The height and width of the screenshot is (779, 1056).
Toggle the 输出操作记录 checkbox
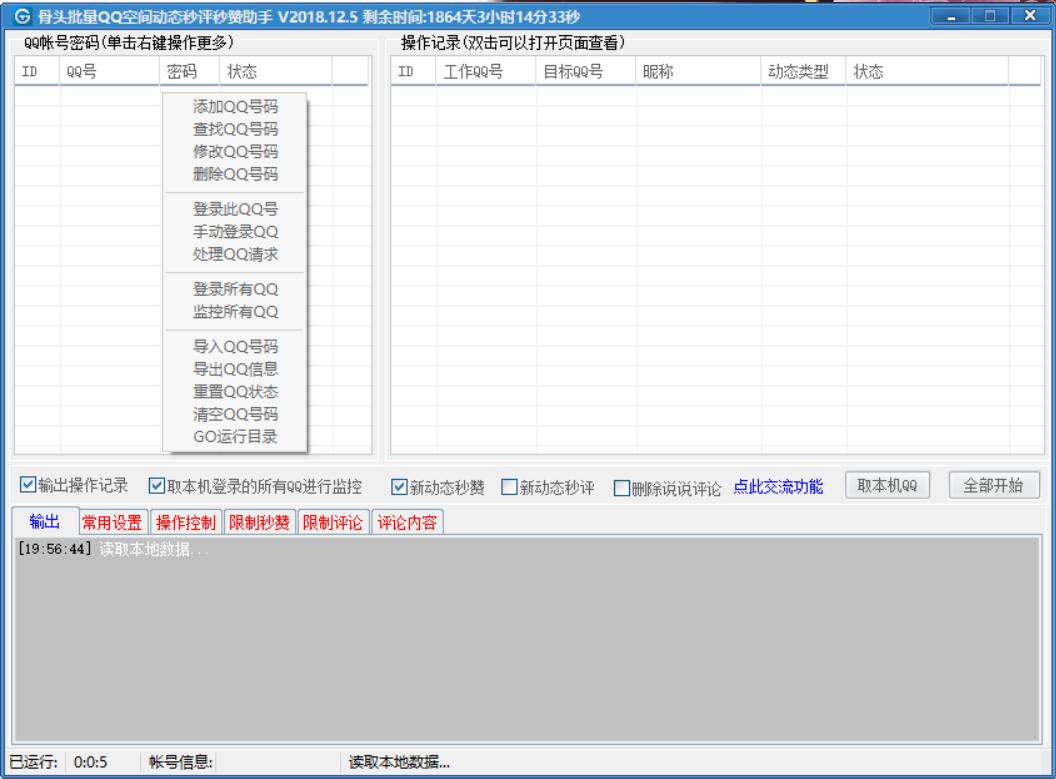click(29, 486)
